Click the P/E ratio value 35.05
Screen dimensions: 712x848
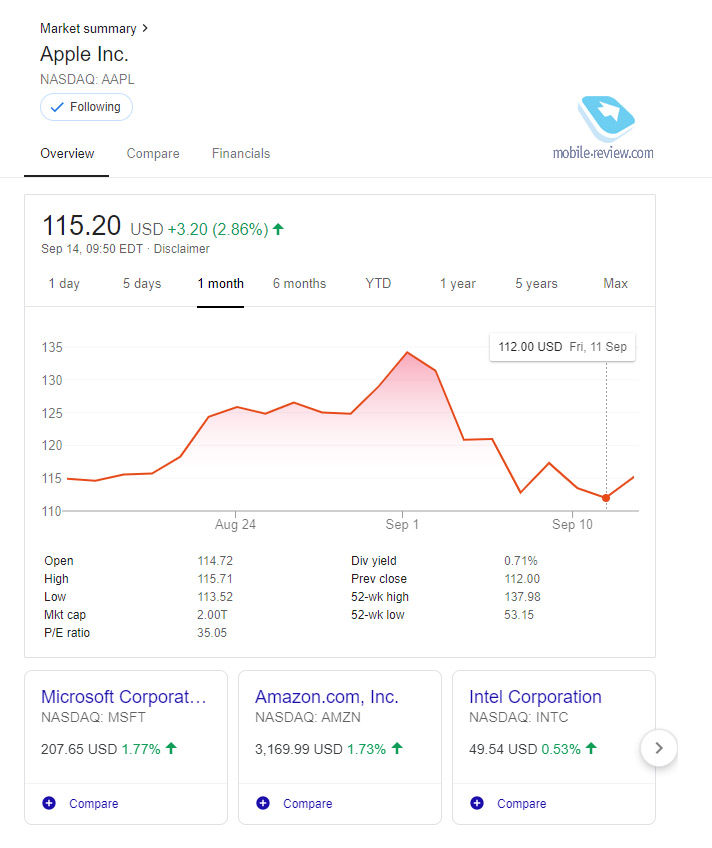click(x=212, y=633)
